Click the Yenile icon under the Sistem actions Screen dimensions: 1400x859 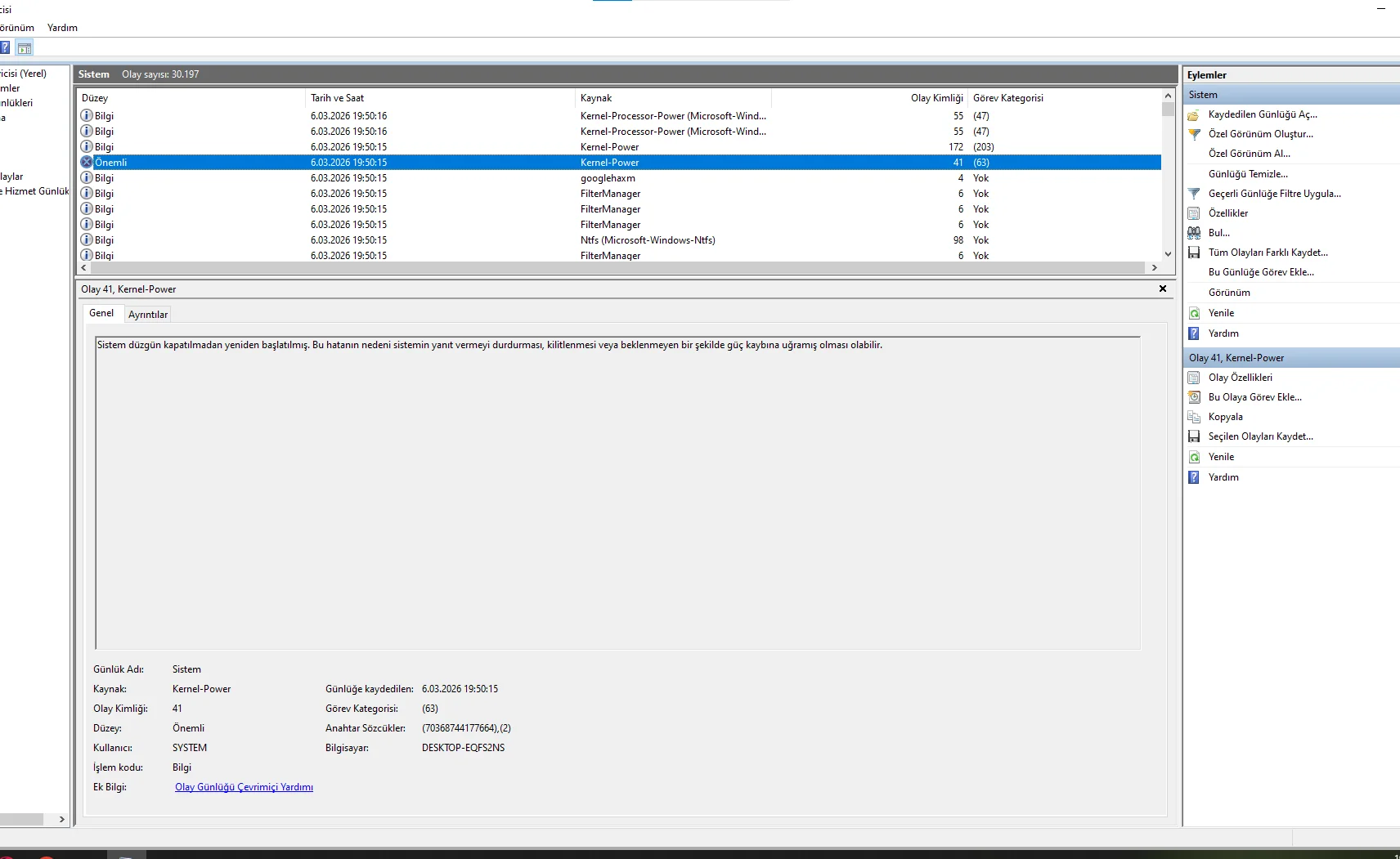pyautogui.click(x=1194, y=313)
